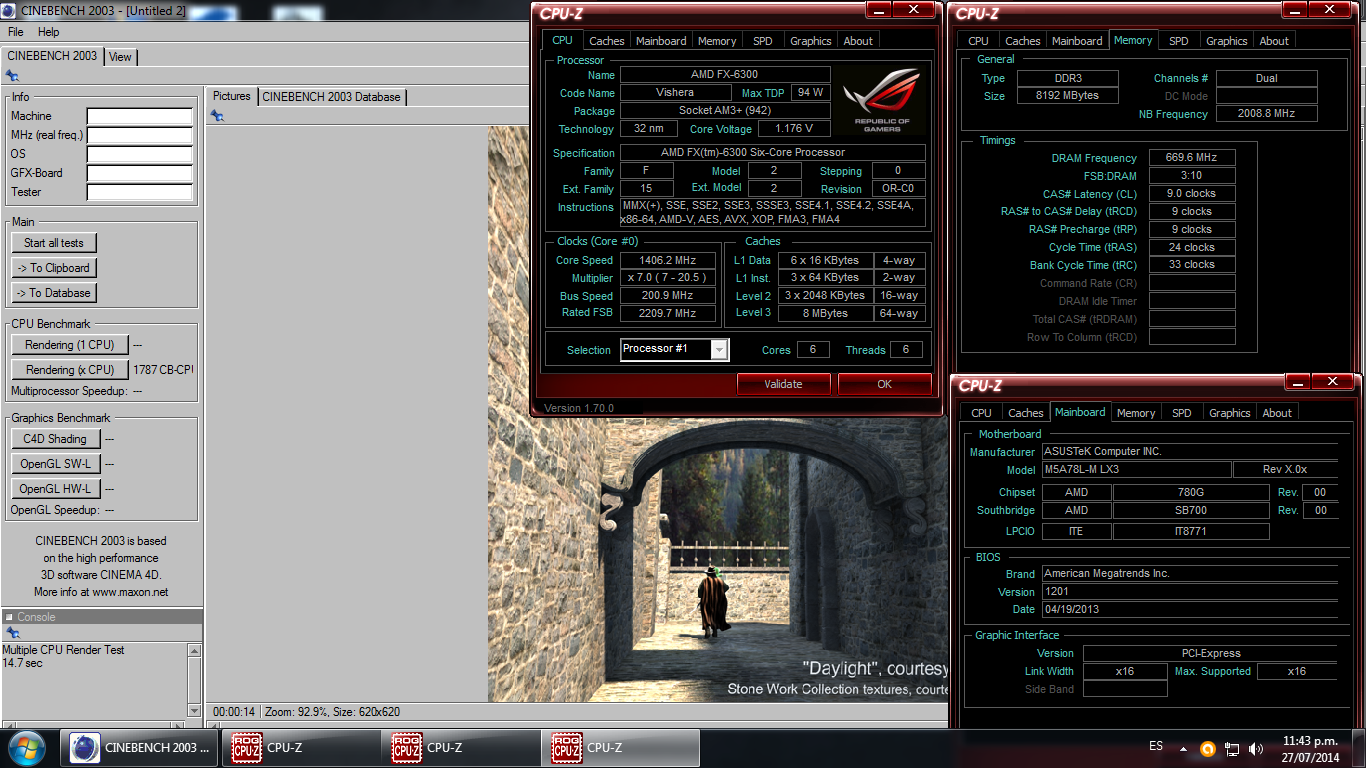The height and width of the screenshot is (768, 1366).
Task: Click the GFX-Board input field
Action: click(140, 174)
